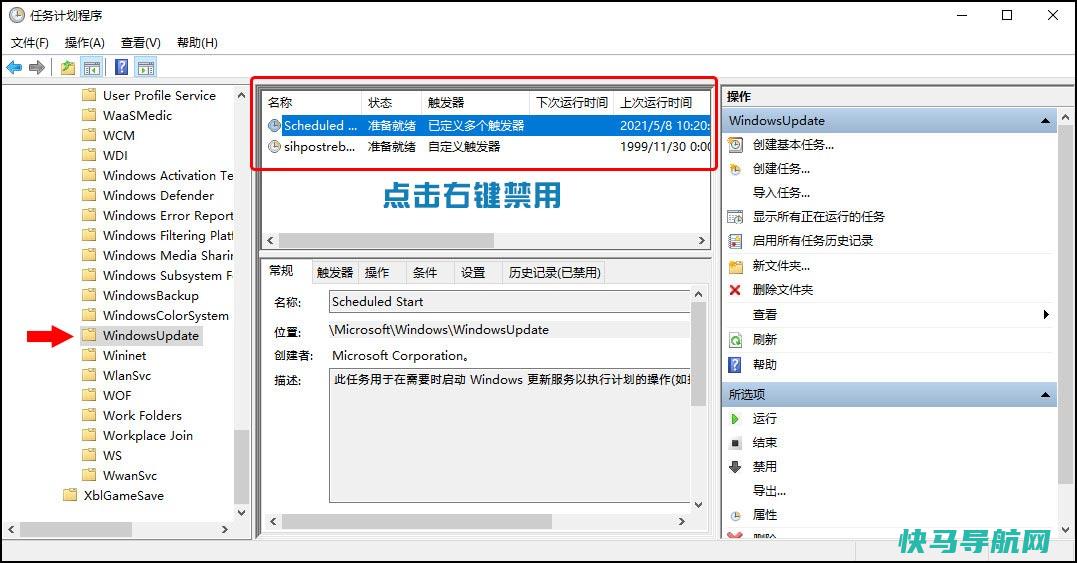
Task: Click the Up one level folder icon
Action: point(67,67)
